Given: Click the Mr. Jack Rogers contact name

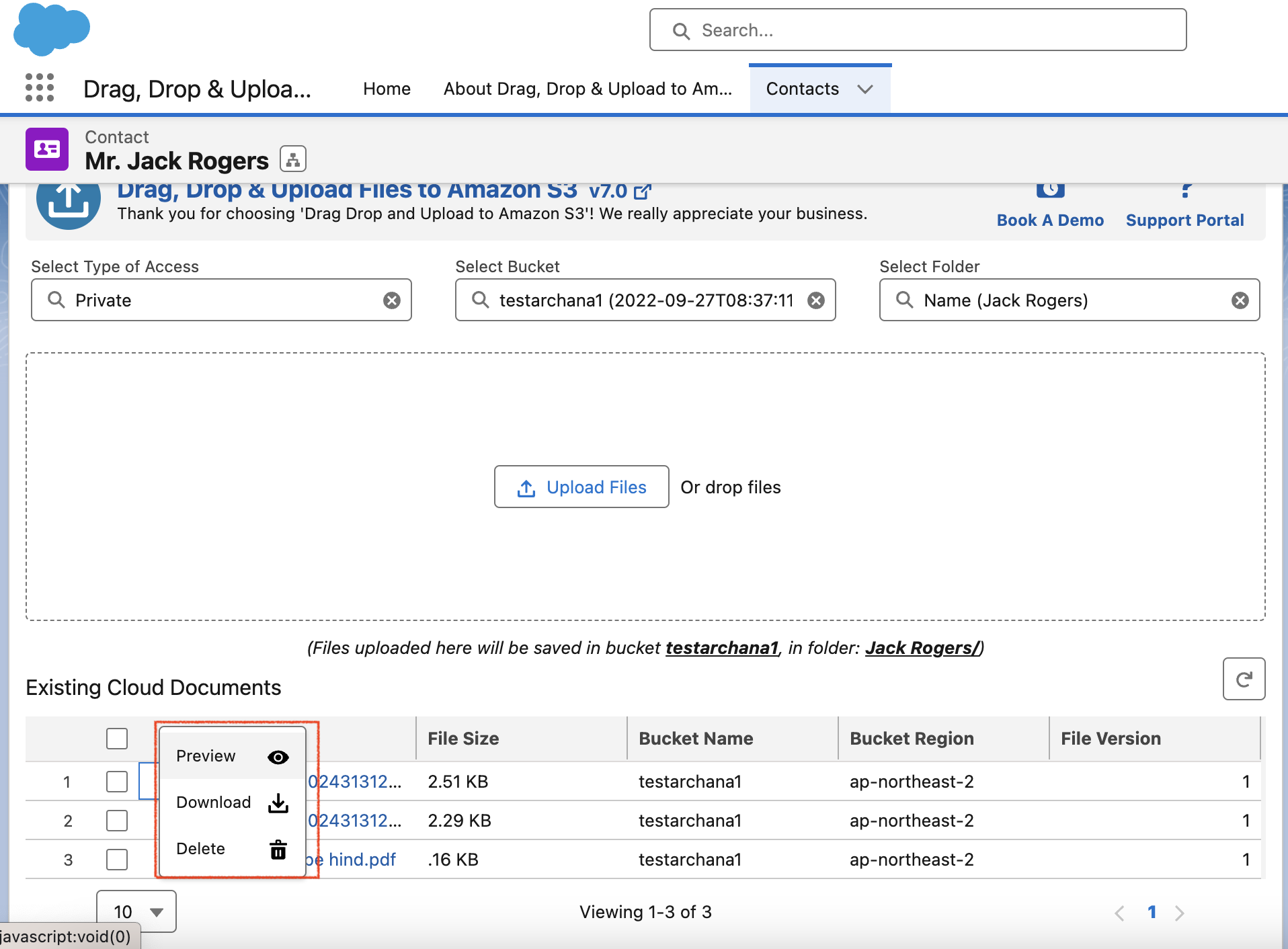Looking at the screenshot, I should pyautogui.click(x=177, y=161).
